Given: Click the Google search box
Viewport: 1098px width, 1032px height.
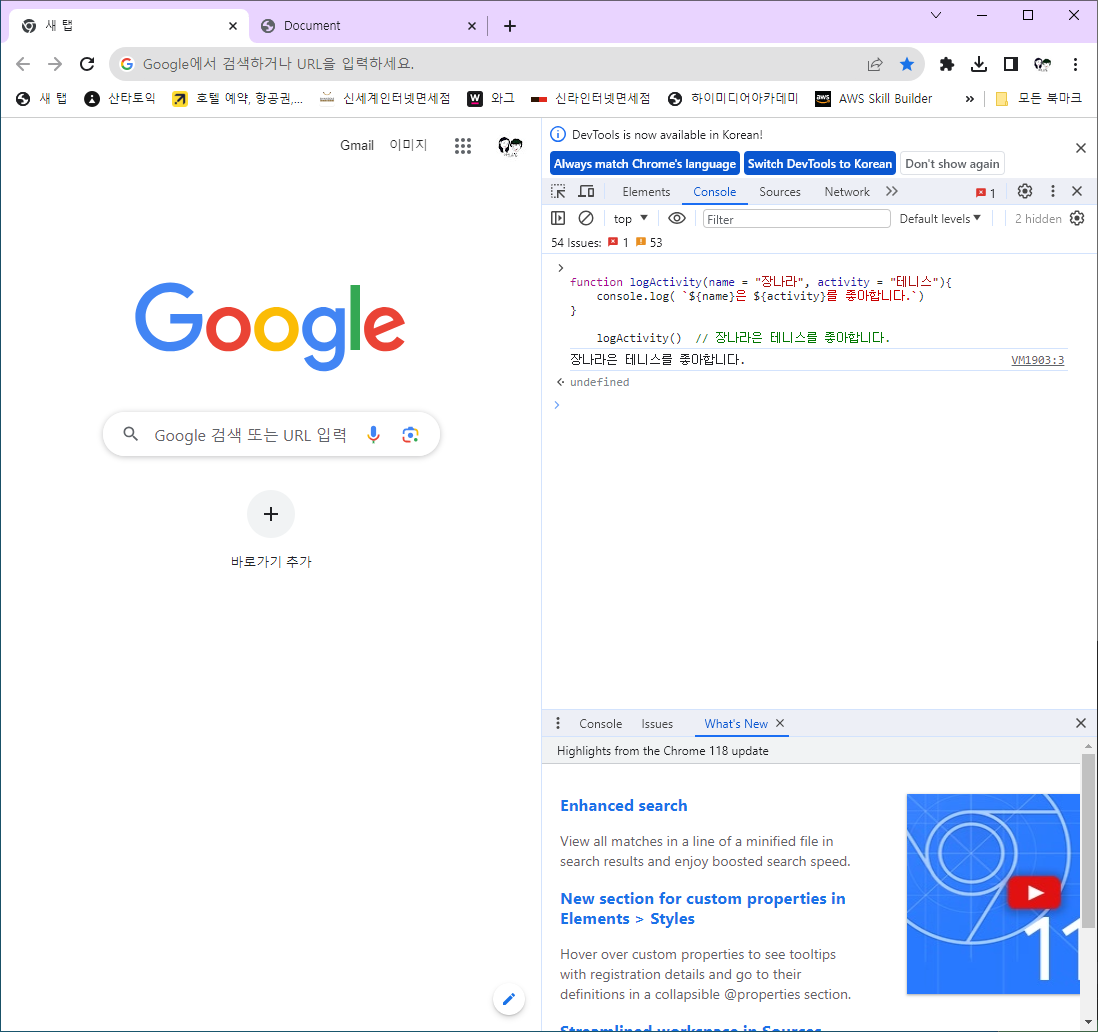Looking at the screenshot, I should click(271, 435).
